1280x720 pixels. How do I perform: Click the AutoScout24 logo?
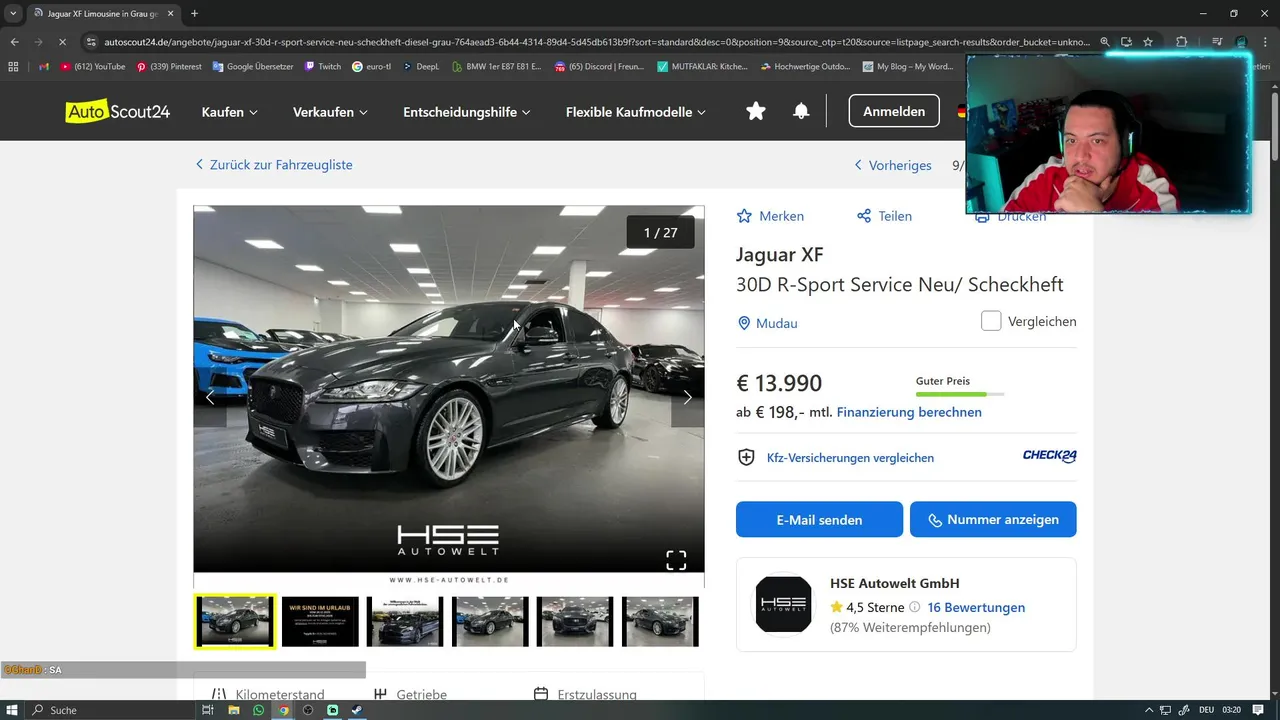[x=118, y=111]
